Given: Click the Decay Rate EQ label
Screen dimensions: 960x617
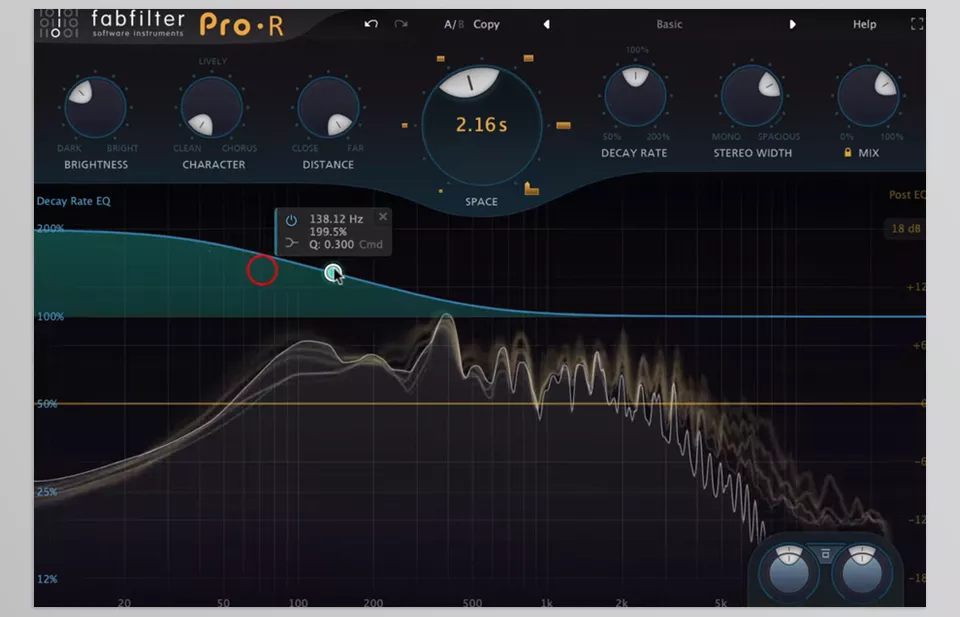Looking at the screenshot, I should pyautogui.click(x=73, y=201).
